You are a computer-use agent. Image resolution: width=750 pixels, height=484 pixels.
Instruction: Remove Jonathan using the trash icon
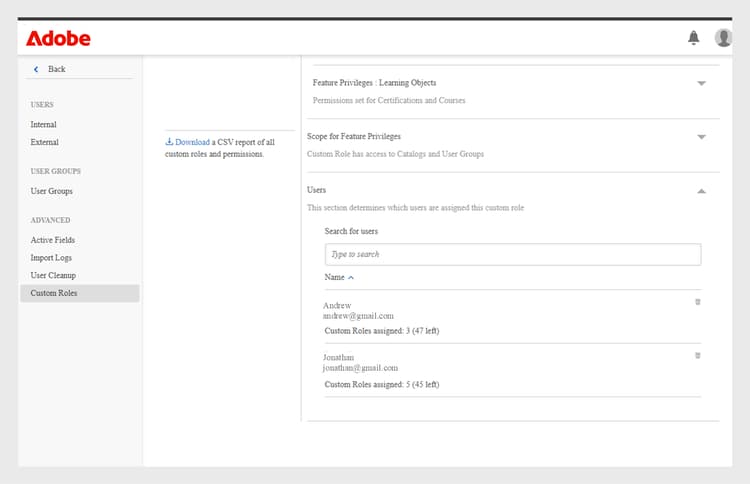click(x=698, y=355)
